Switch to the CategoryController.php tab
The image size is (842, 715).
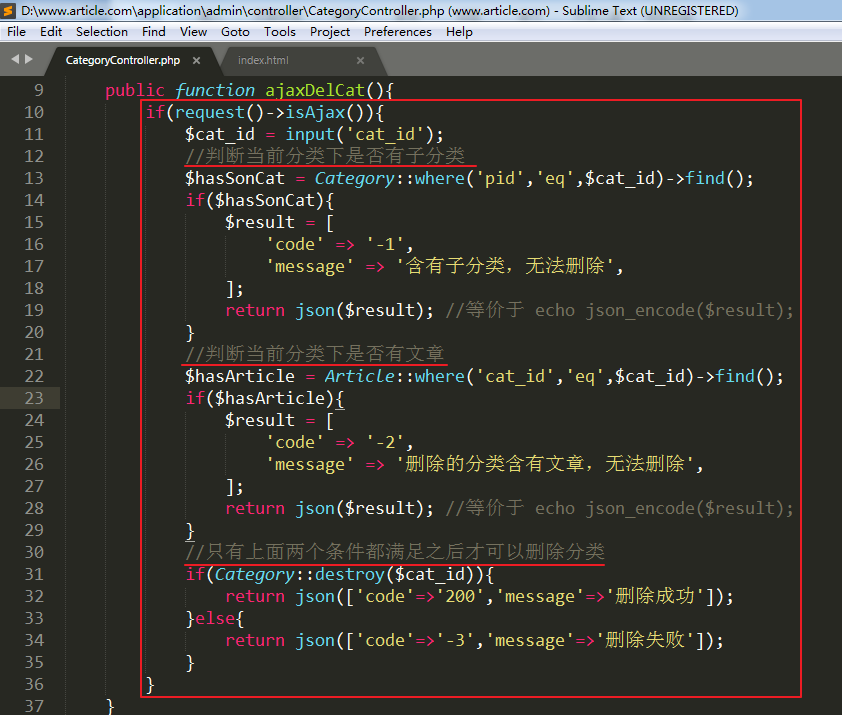[x=122, y=61]
